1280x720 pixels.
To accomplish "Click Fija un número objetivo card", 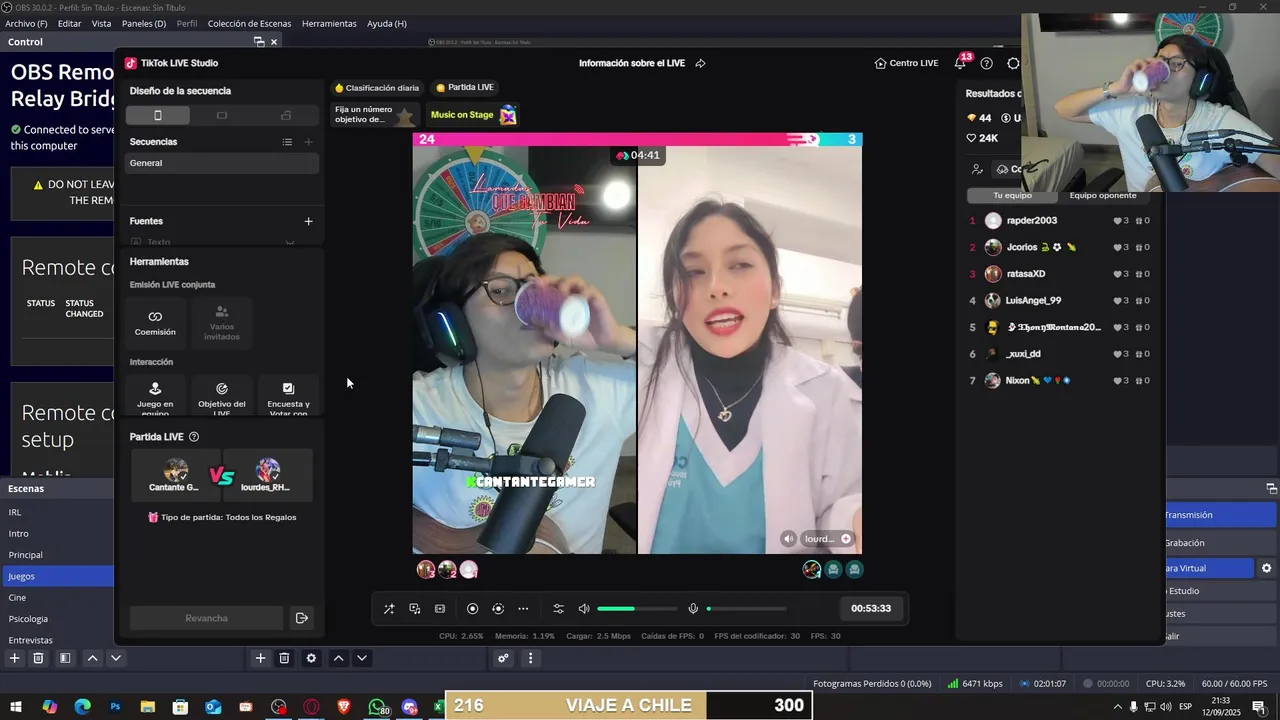I will [x=374, y=115].
